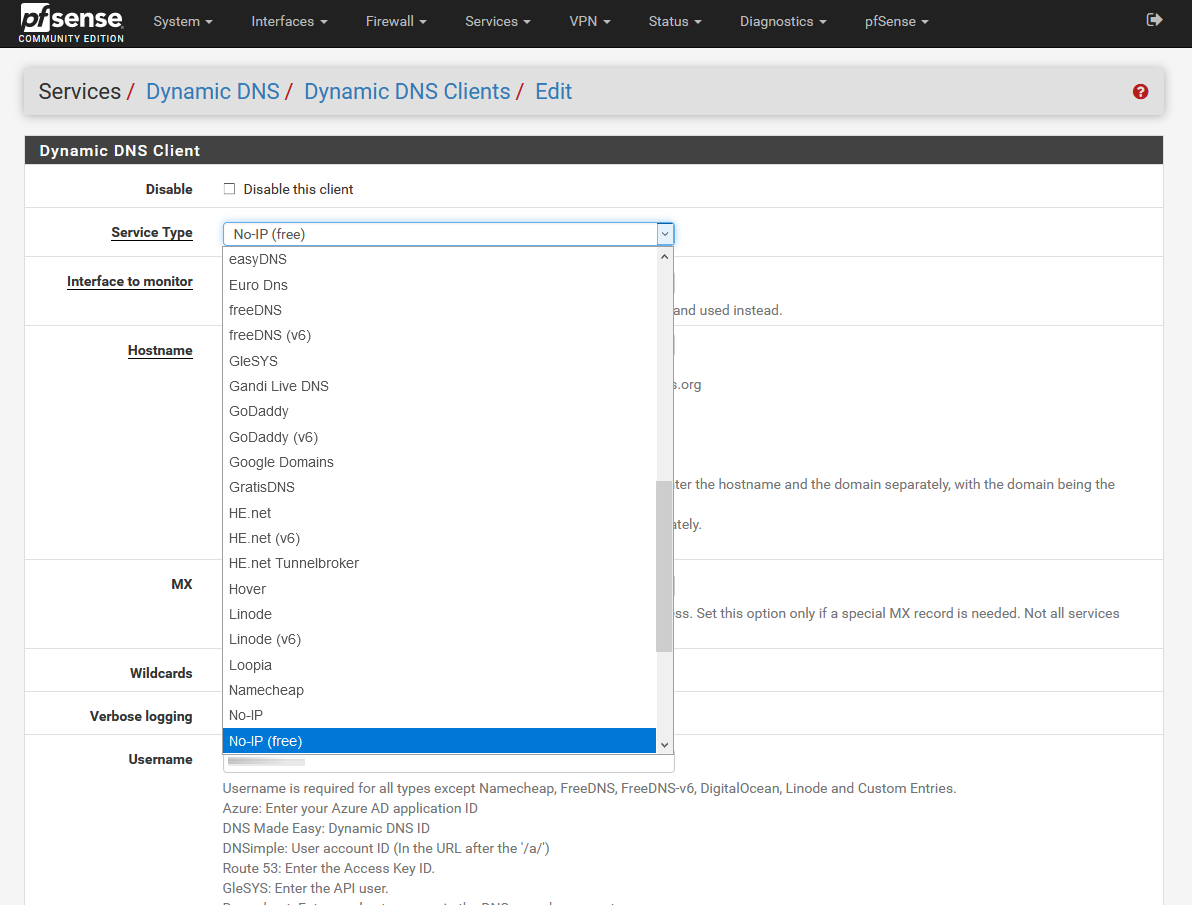Image resolution: width=1192 pixels, height=905 pixels.
Task: Click the Hostname field label
Action: [160, 351]
